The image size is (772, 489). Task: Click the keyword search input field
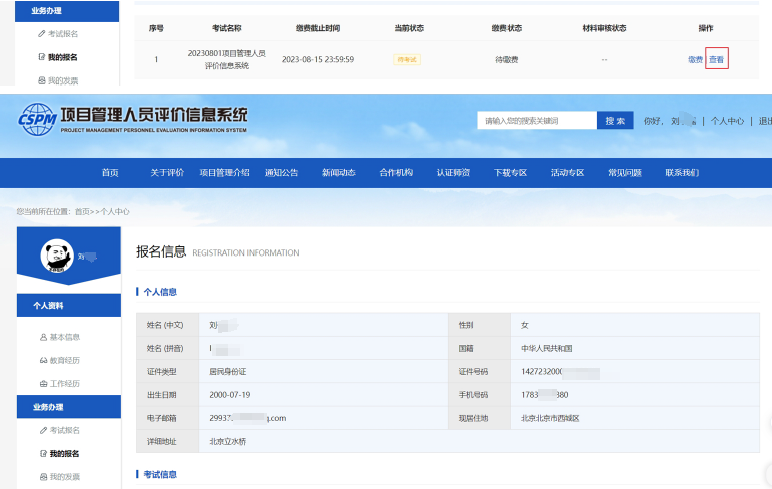[537, 121]
